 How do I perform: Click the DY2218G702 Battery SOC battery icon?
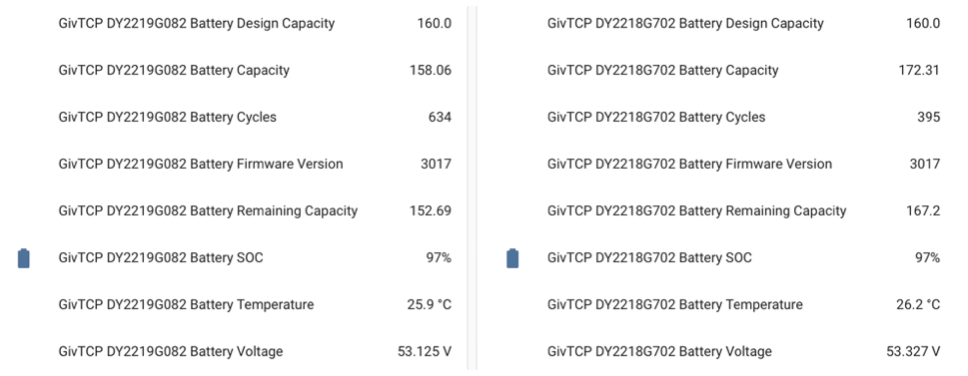tap(512, 258)
